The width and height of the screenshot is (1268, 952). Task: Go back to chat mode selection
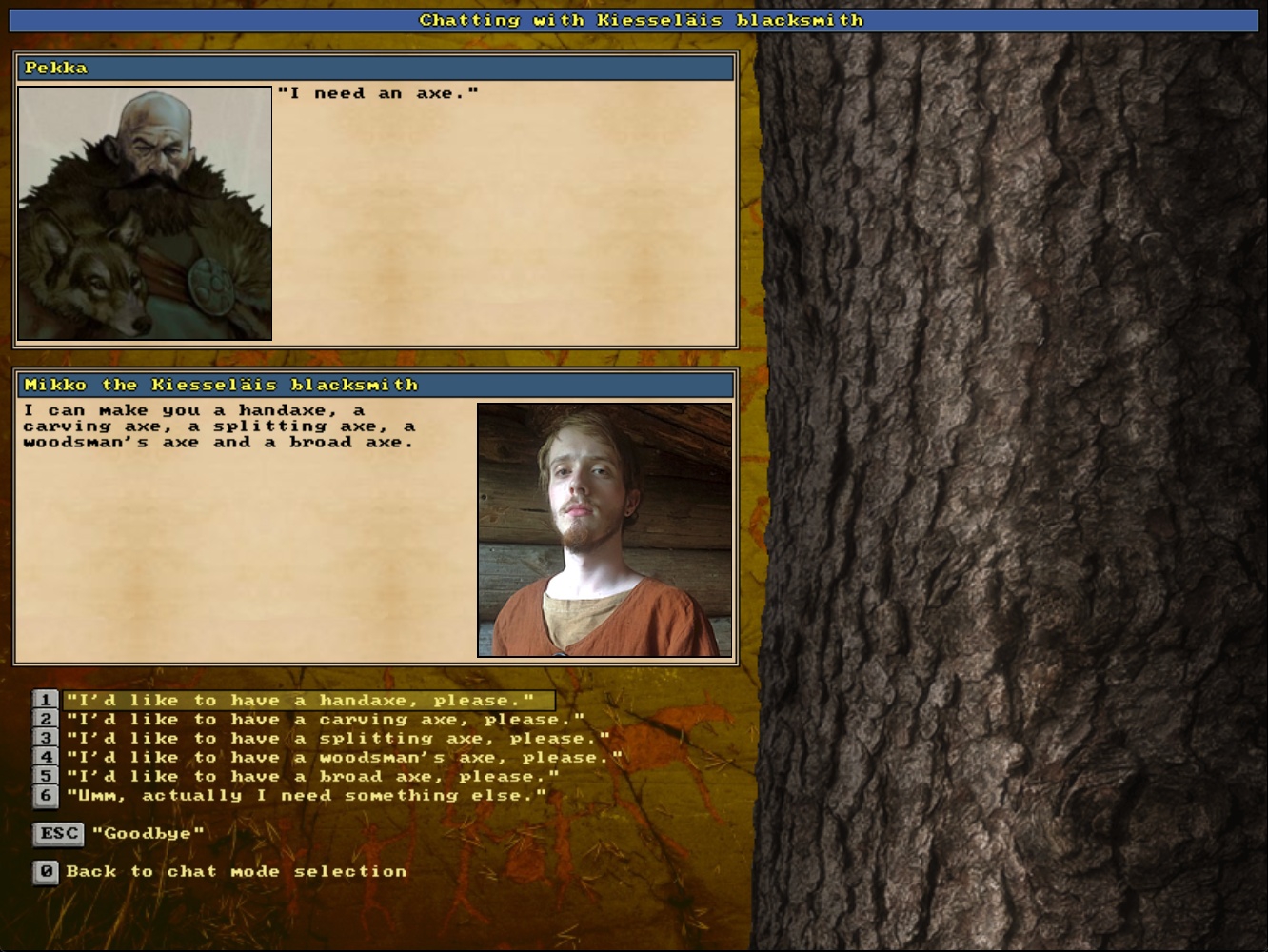[x=236, y=872]
